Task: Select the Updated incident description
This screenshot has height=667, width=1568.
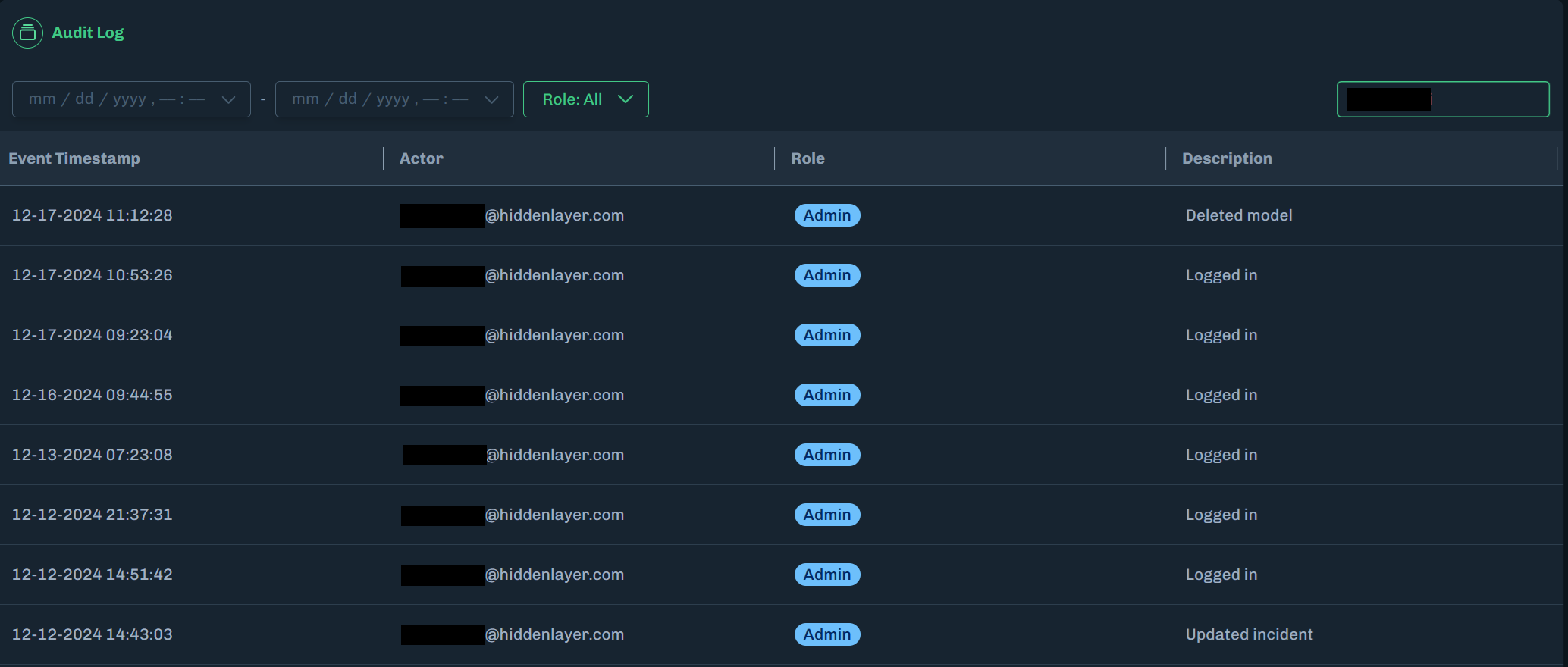Action: point(1249,634)
